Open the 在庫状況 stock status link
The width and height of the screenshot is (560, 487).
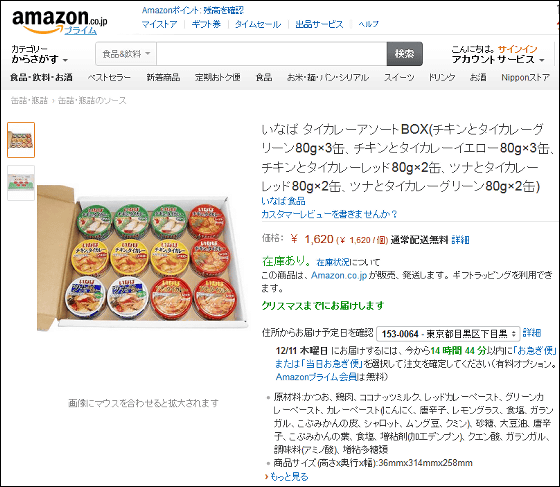[x=333, y=262]
